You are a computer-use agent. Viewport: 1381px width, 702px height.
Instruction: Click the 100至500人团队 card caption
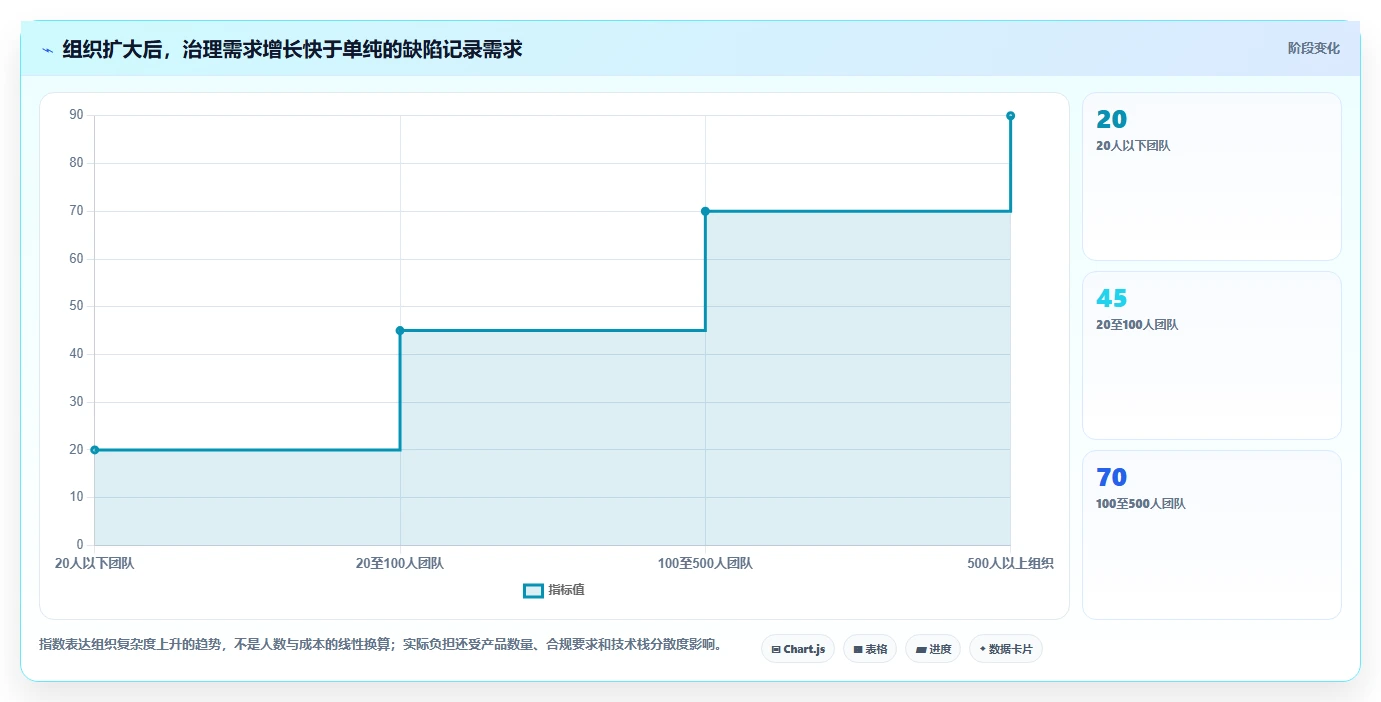1141,504
